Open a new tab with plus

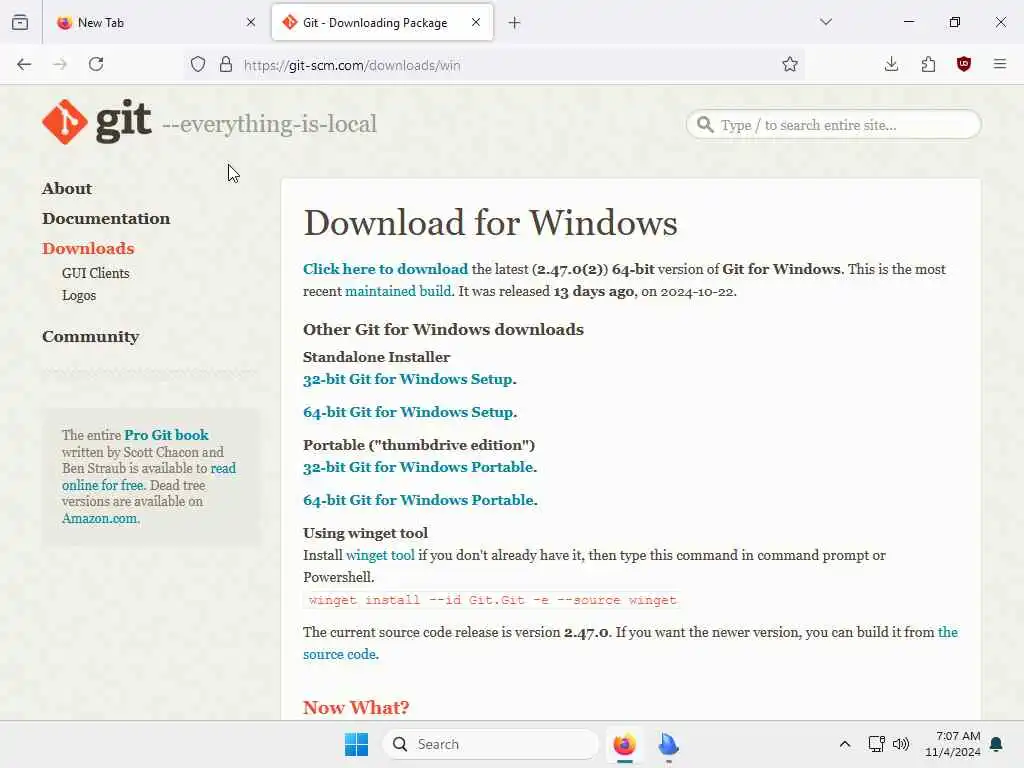[515, 23]
